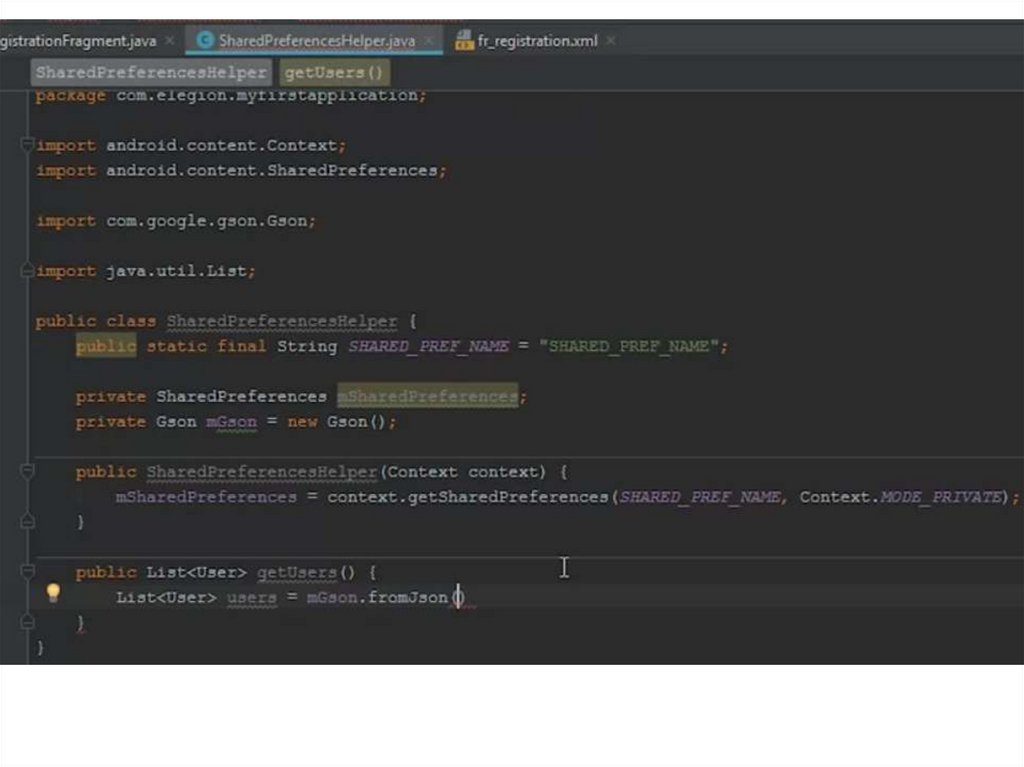1024x767 pixels.
Task: Click the highlighted mSharedPreferences field name
Action: click(427, 396)
